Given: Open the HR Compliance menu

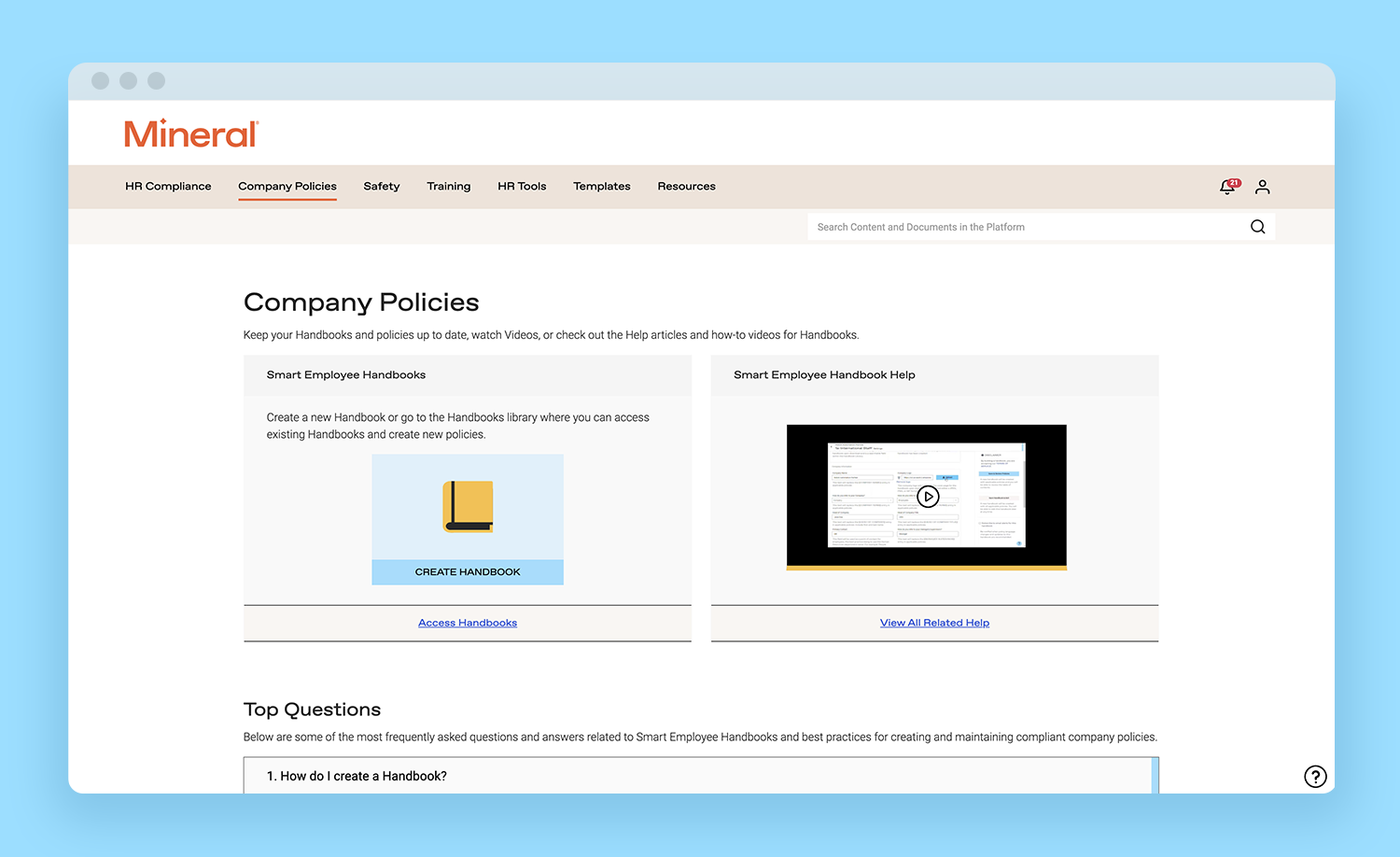Looking at the screenshot, I should 168,187.
